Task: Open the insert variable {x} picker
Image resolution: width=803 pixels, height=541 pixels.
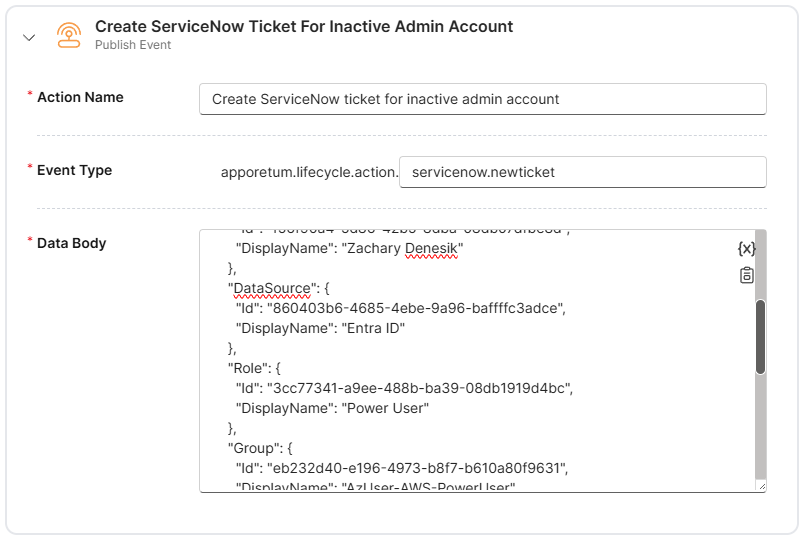Action: 746,248
